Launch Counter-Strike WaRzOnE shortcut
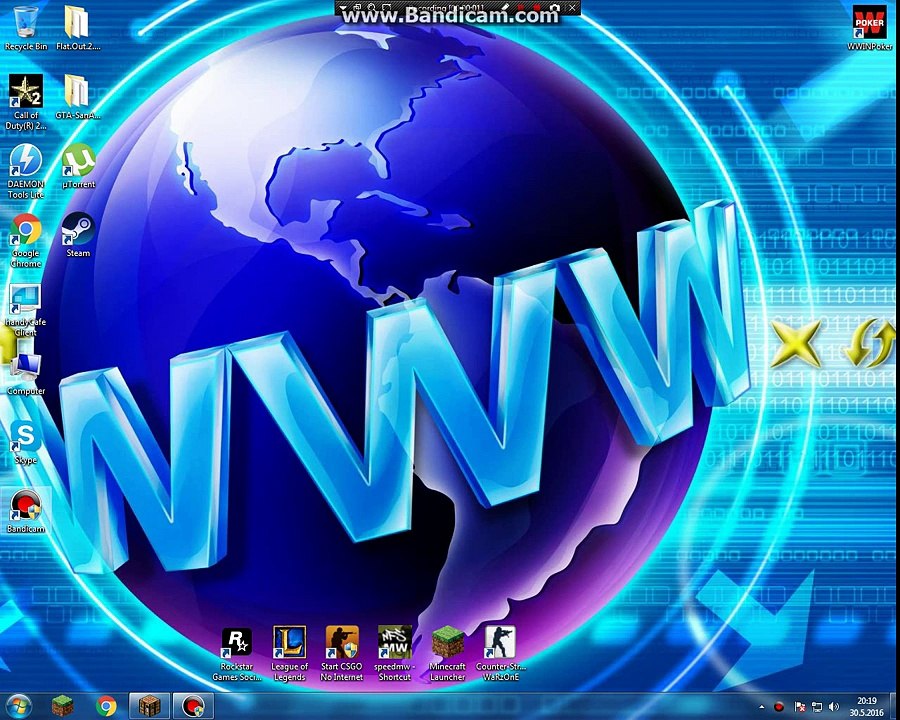 click(500, 654)
